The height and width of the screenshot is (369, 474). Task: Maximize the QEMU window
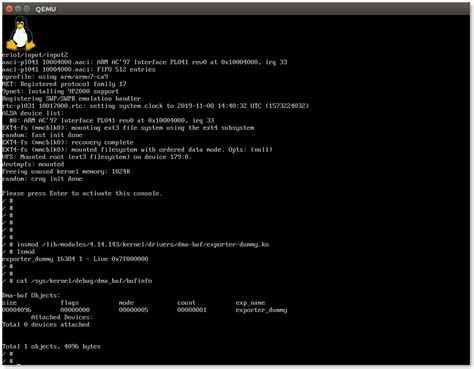click(27, 9)
